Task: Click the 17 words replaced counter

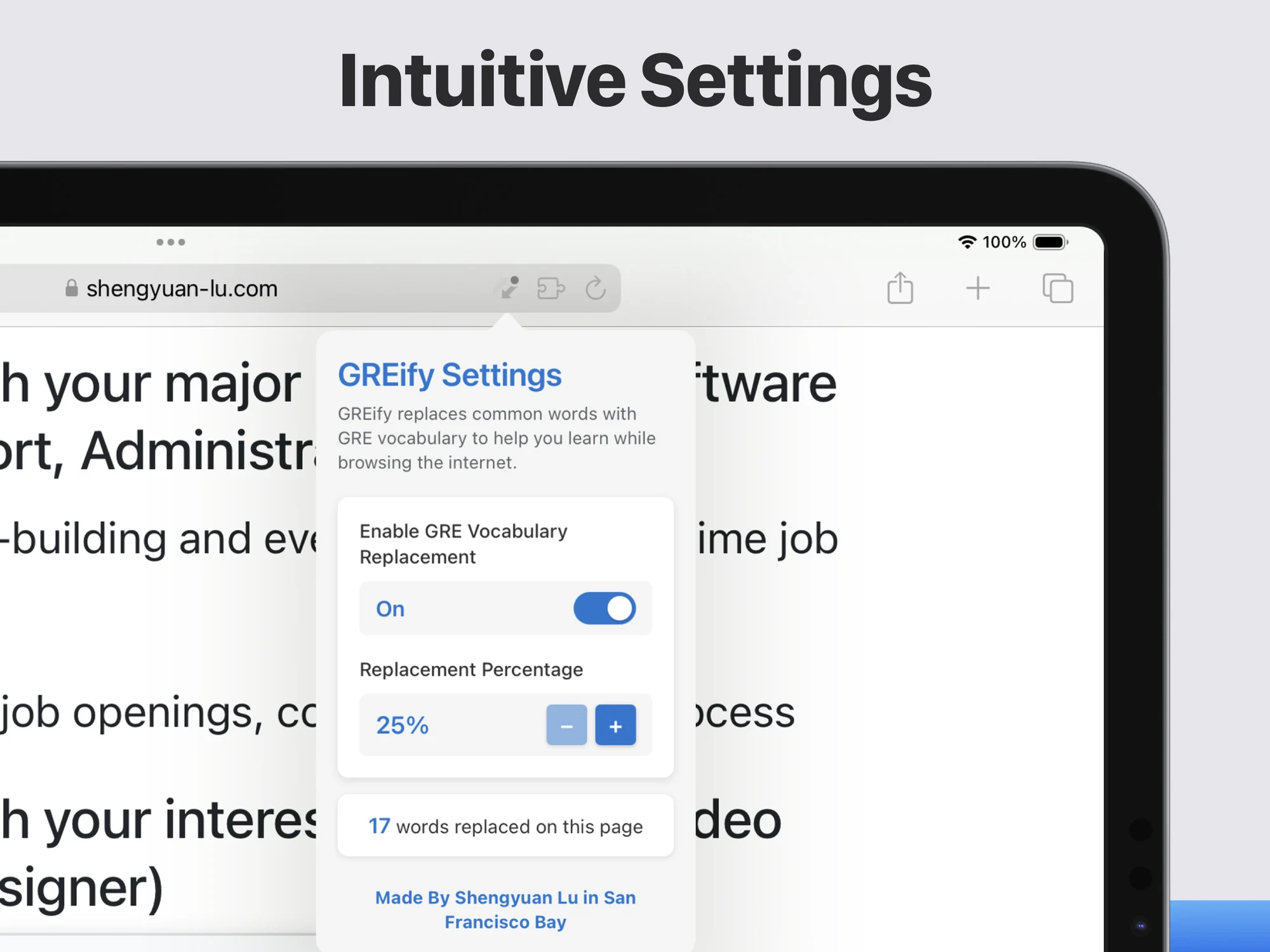Action: 505,826
